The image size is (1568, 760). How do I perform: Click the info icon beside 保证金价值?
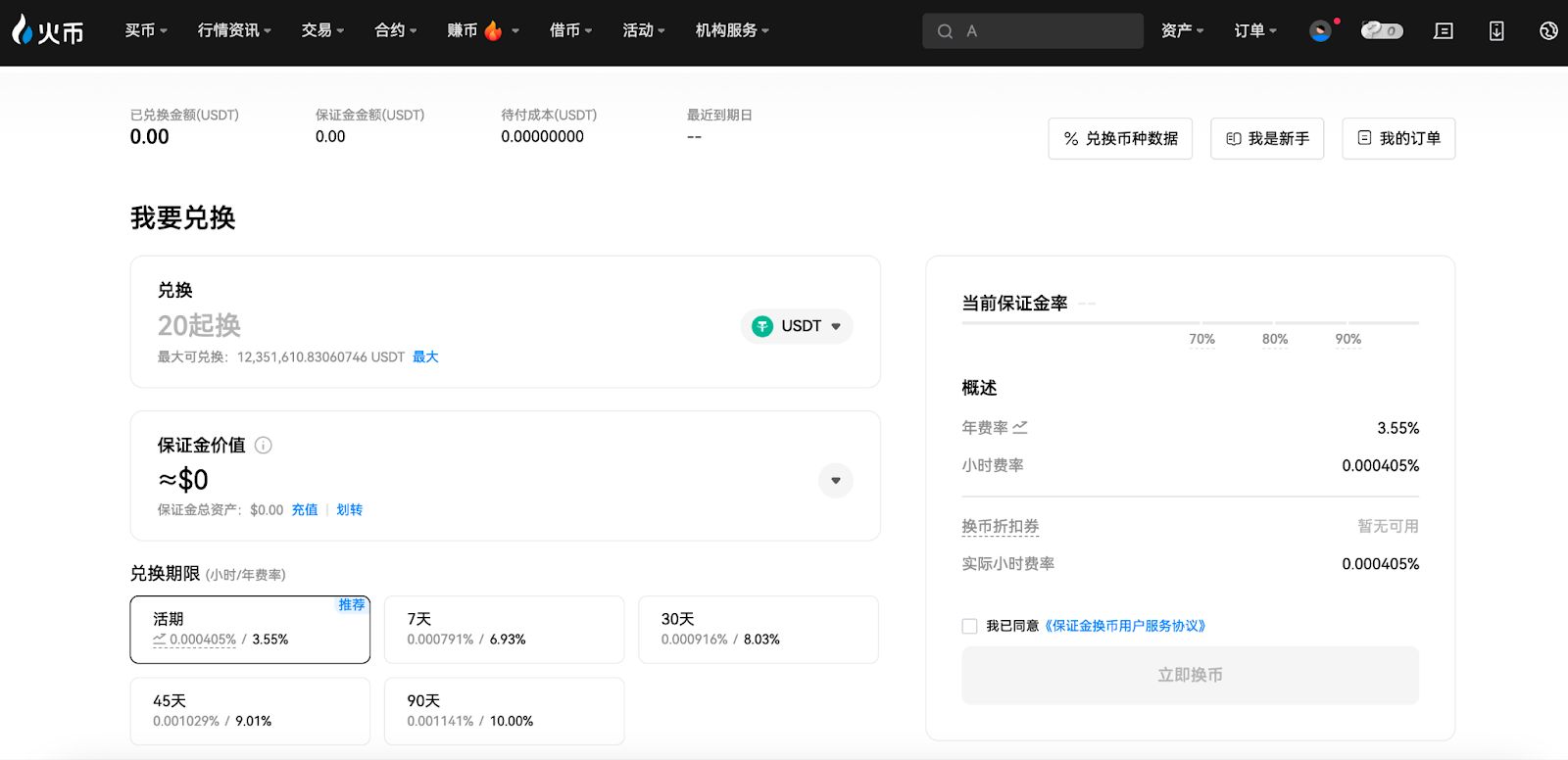click(264, 446)
